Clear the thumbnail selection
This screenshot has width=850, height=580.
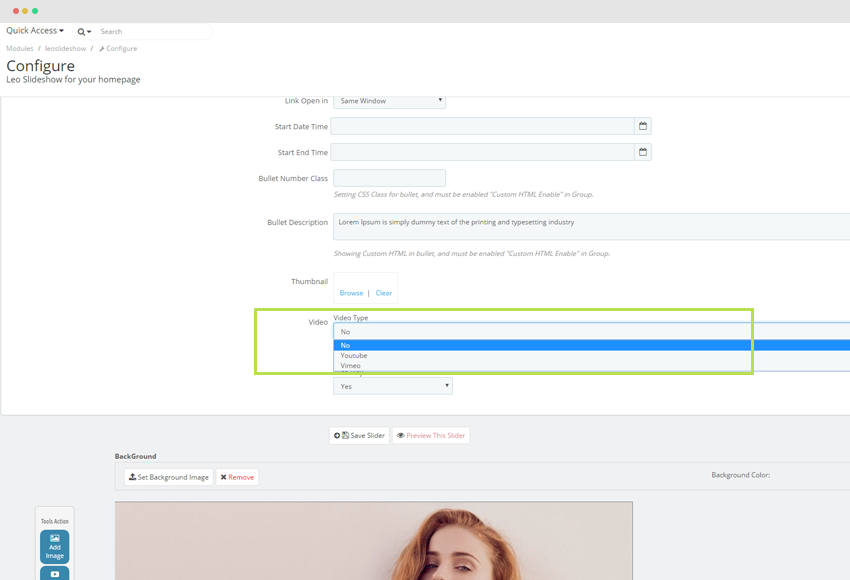point(384,293)
